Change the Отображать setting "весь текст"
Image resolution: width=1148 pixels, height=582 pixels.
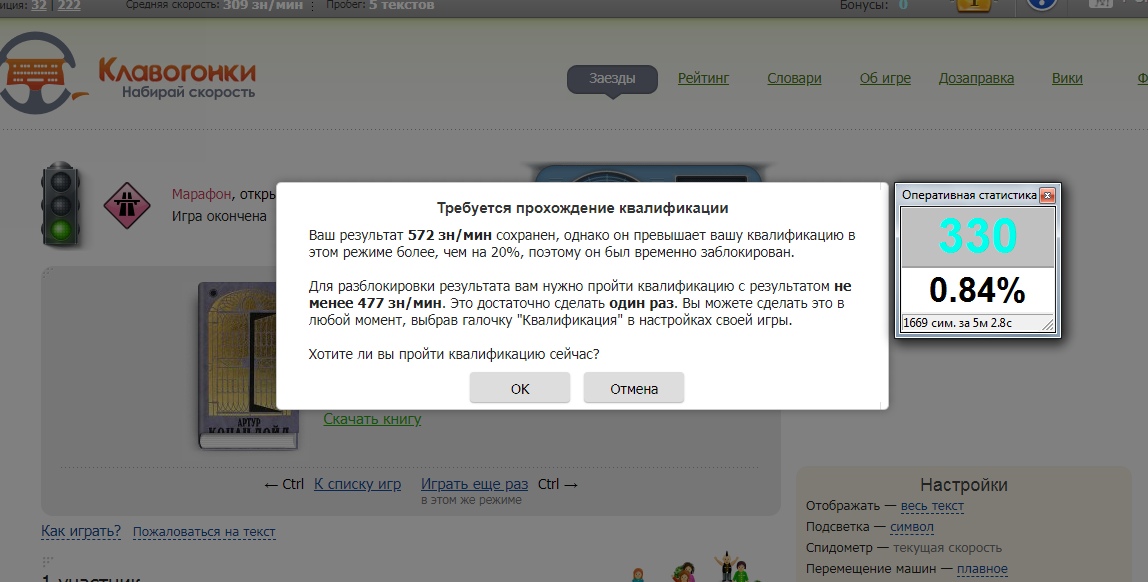click(932, 506)
